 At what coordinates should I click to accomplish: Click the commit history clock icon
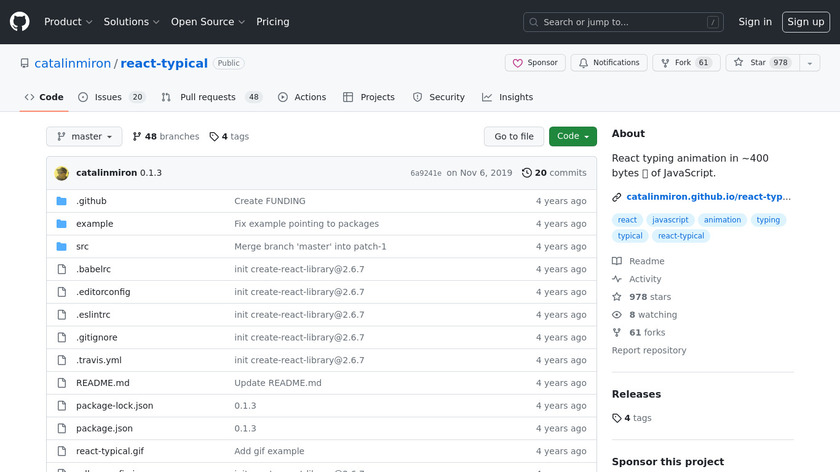(x=527, y=173)
